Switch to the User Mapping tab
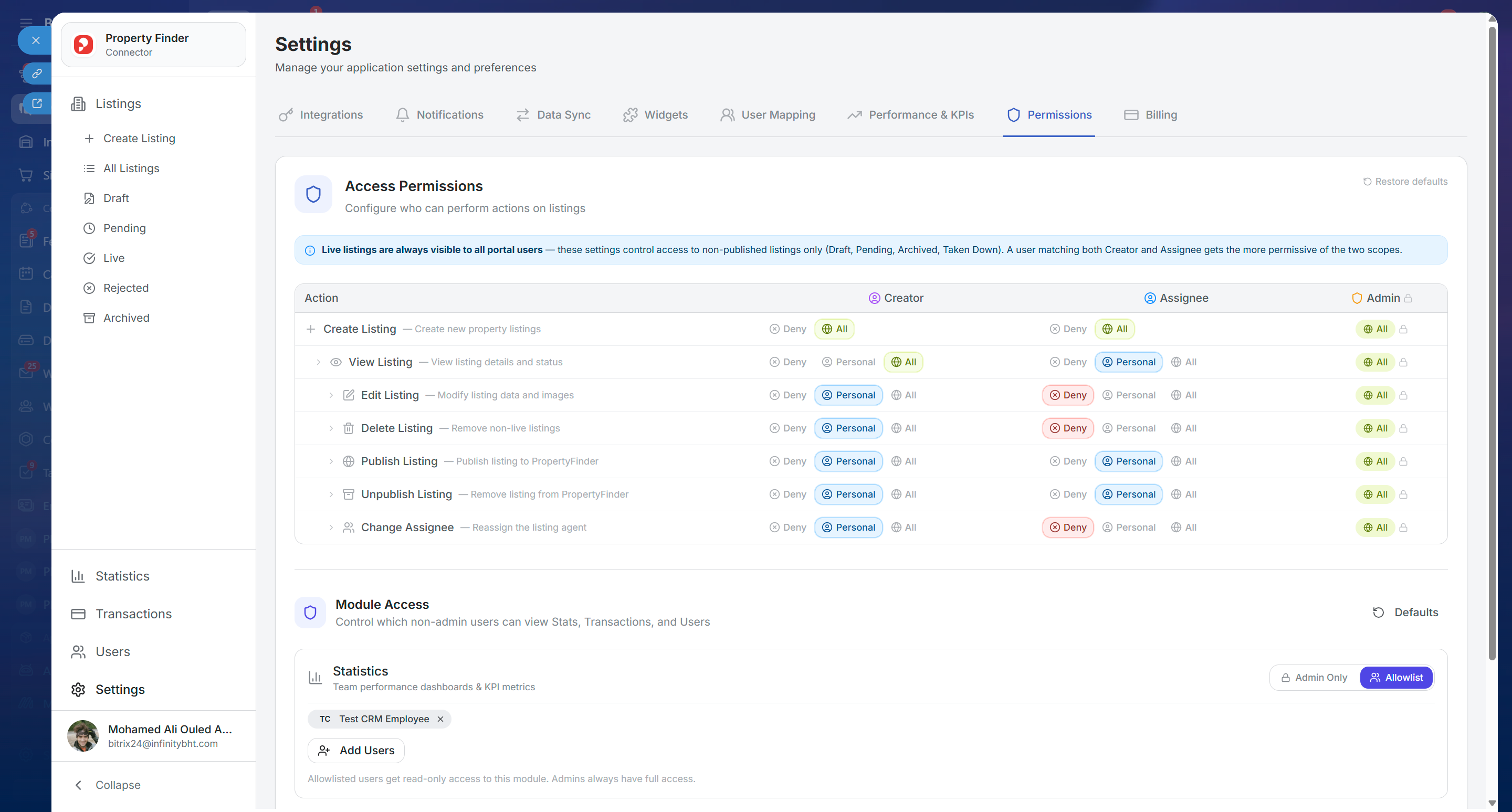The width and height of the screenshot is (1512, 812). [x=768, y=115]
